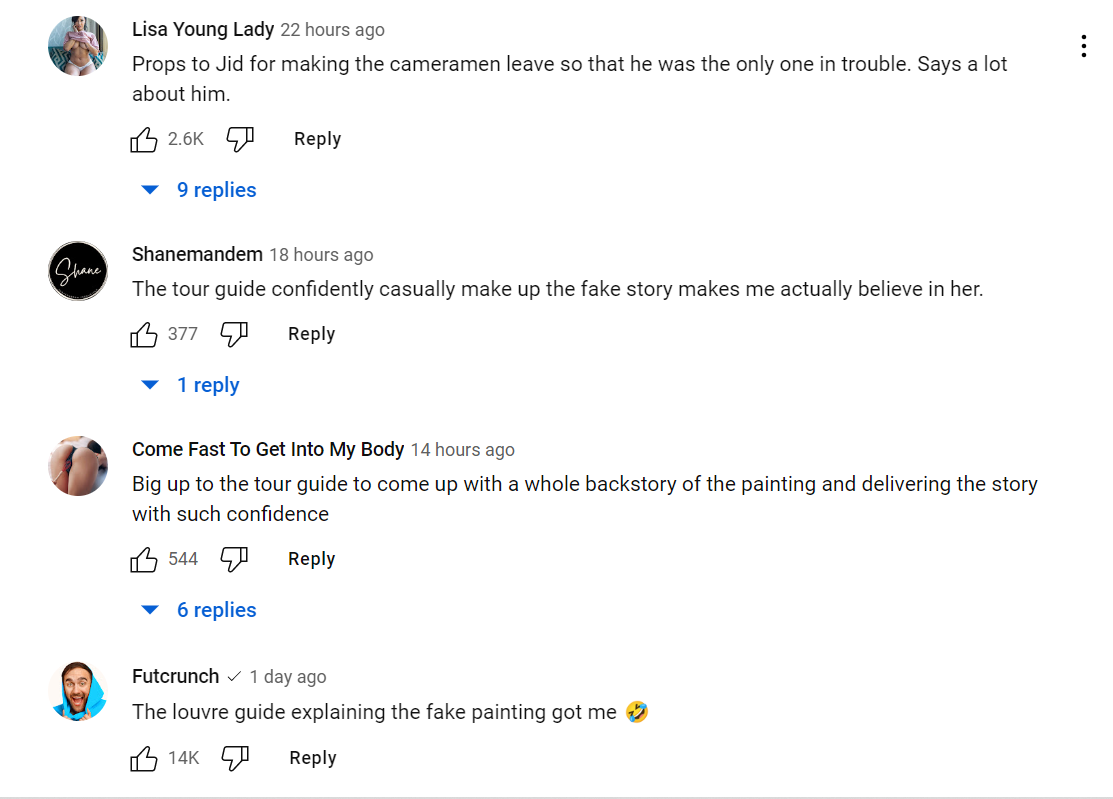Viewport: 1113px width, 799px height.
Task: Expand the 9 replies under Lisa Young Lady's comment
Action: (x=216, y=189)
